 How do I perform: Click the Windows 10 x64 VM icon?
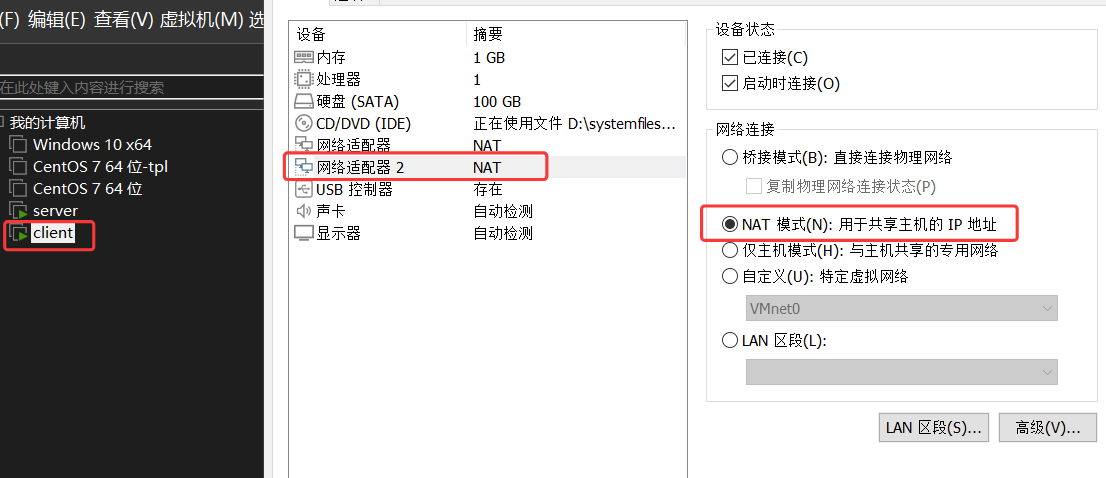coord(18,145)
